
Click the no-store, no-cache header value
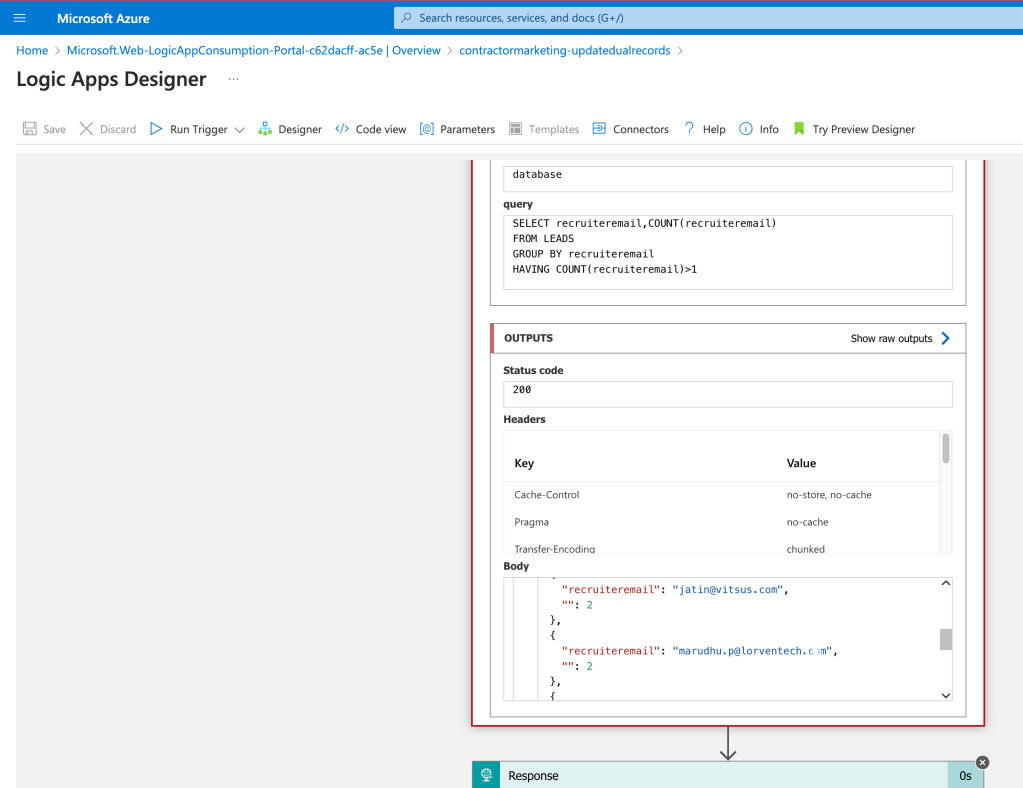coord(829,494)
